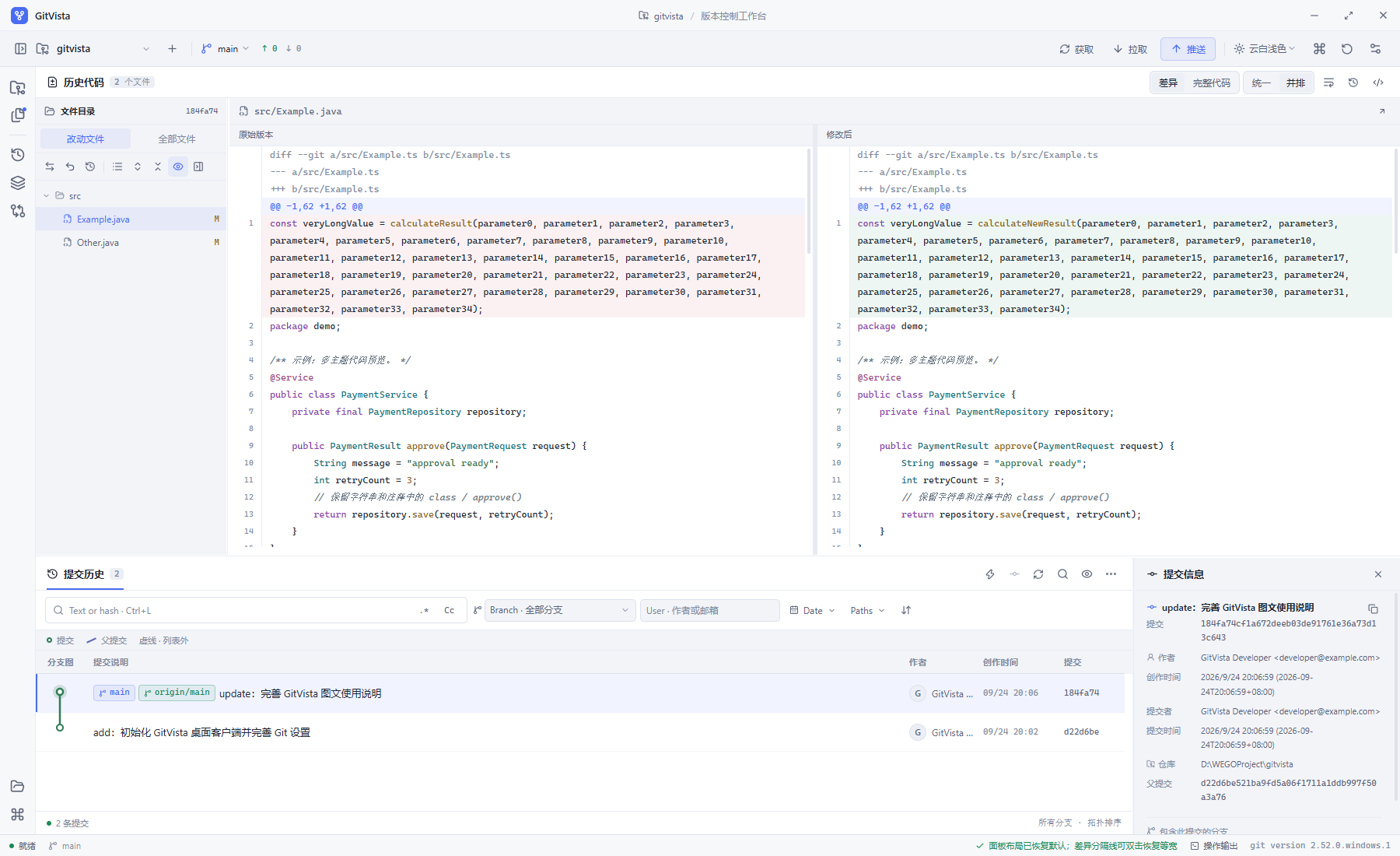Open the search icon in commit history

tap(1062, 574)
